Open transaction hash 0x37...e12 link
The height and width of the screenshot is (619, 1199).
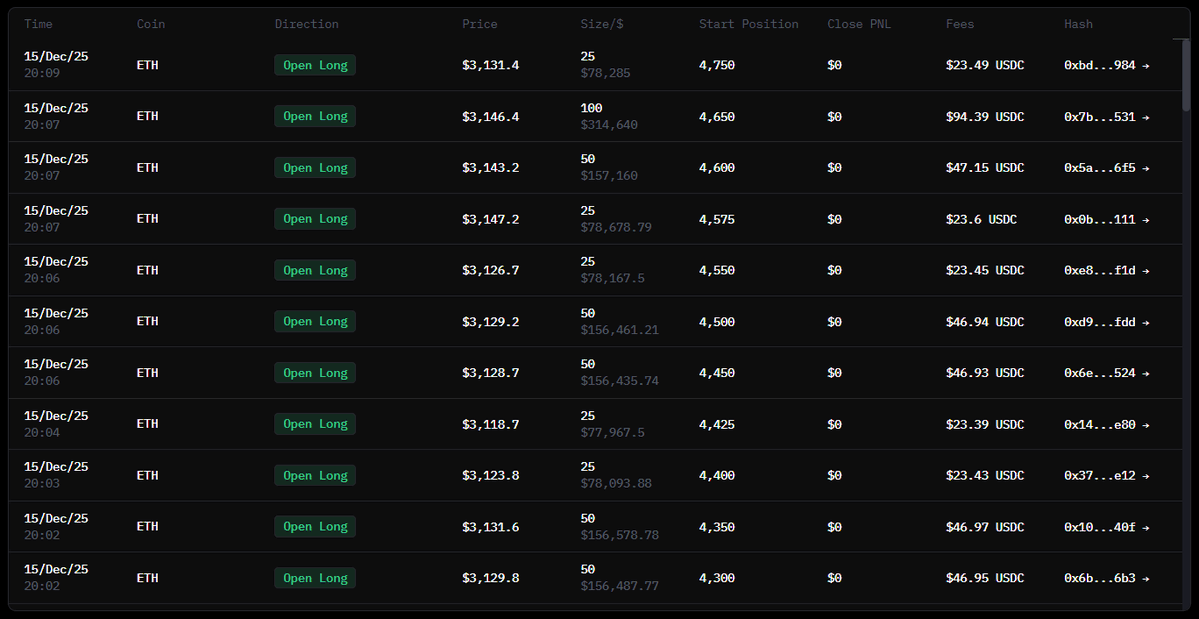pos(1100,476)
